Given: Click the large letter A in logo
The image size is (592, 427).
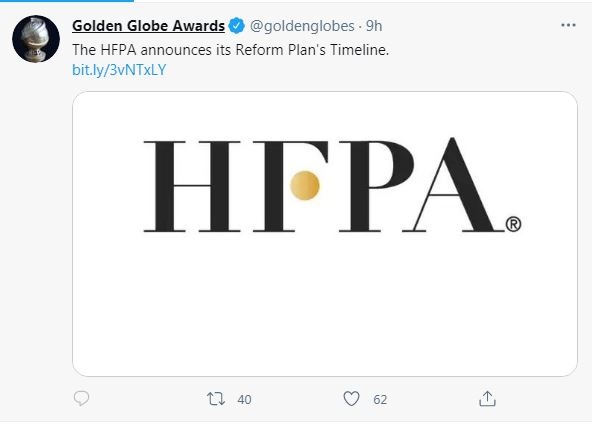Looking at the screenshot, I should pyautogui.click(x=453, y=185).
